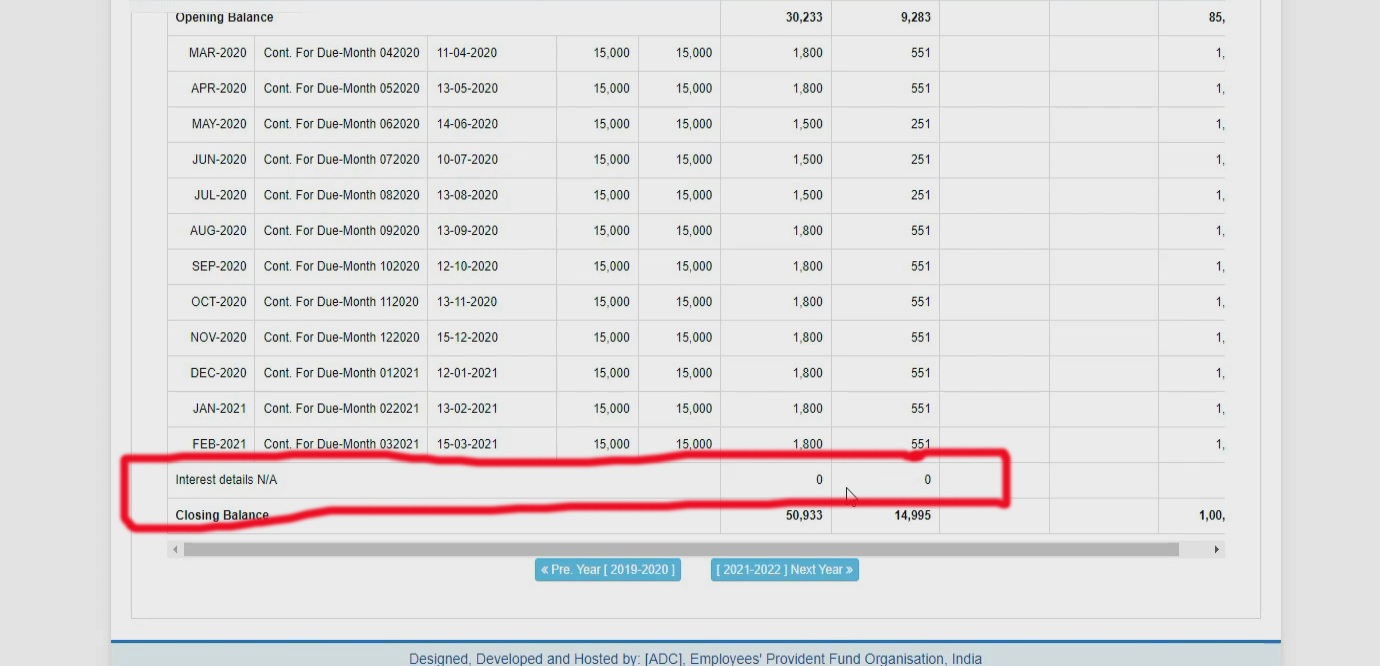Click the horizontal scrollbar left arrow
Viewport: 1380px width, 666px height.
[176, 550]
